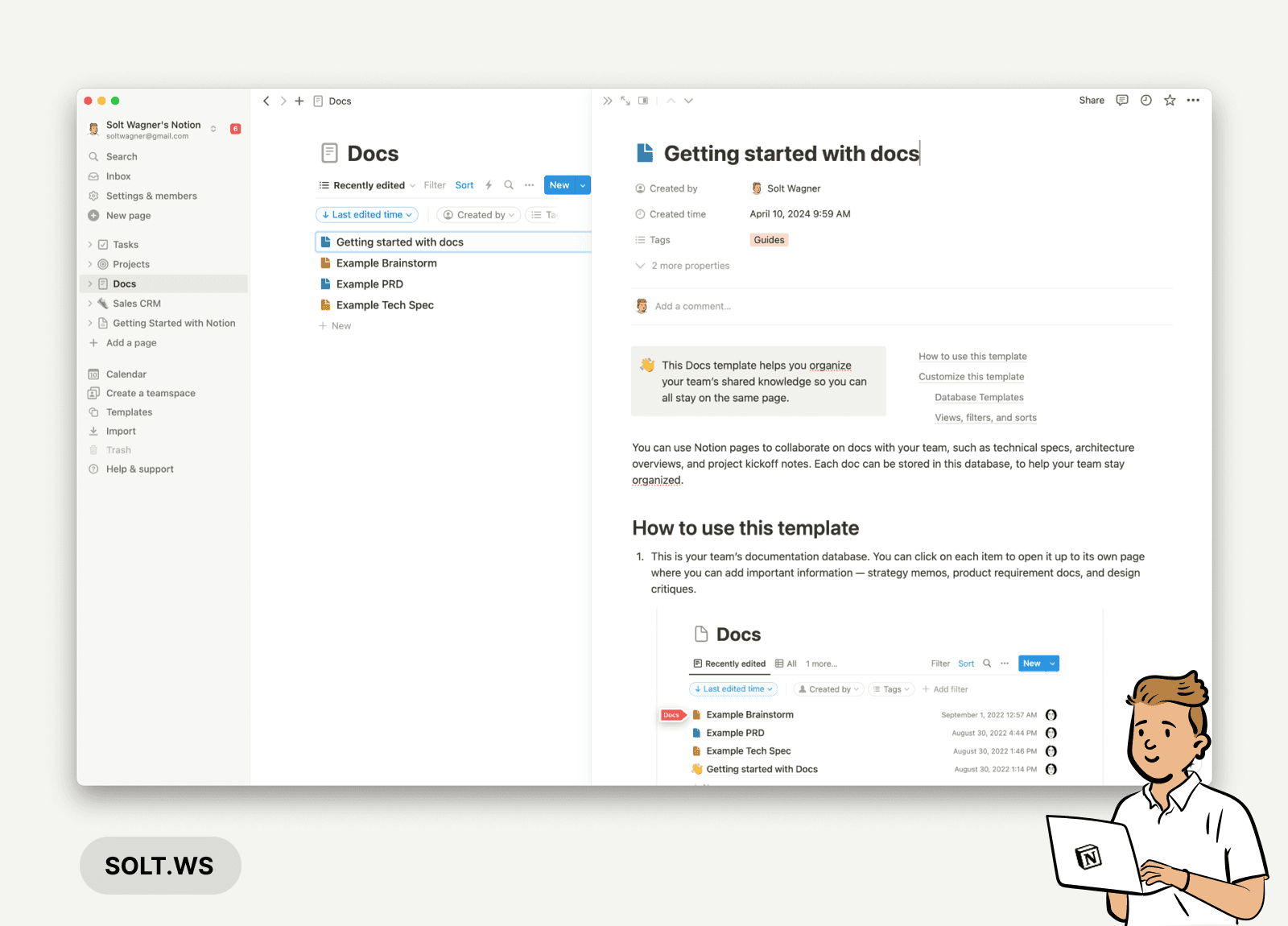Click the Guides tag
Screen dimensions: 1288x926
(x=769, y=240)
